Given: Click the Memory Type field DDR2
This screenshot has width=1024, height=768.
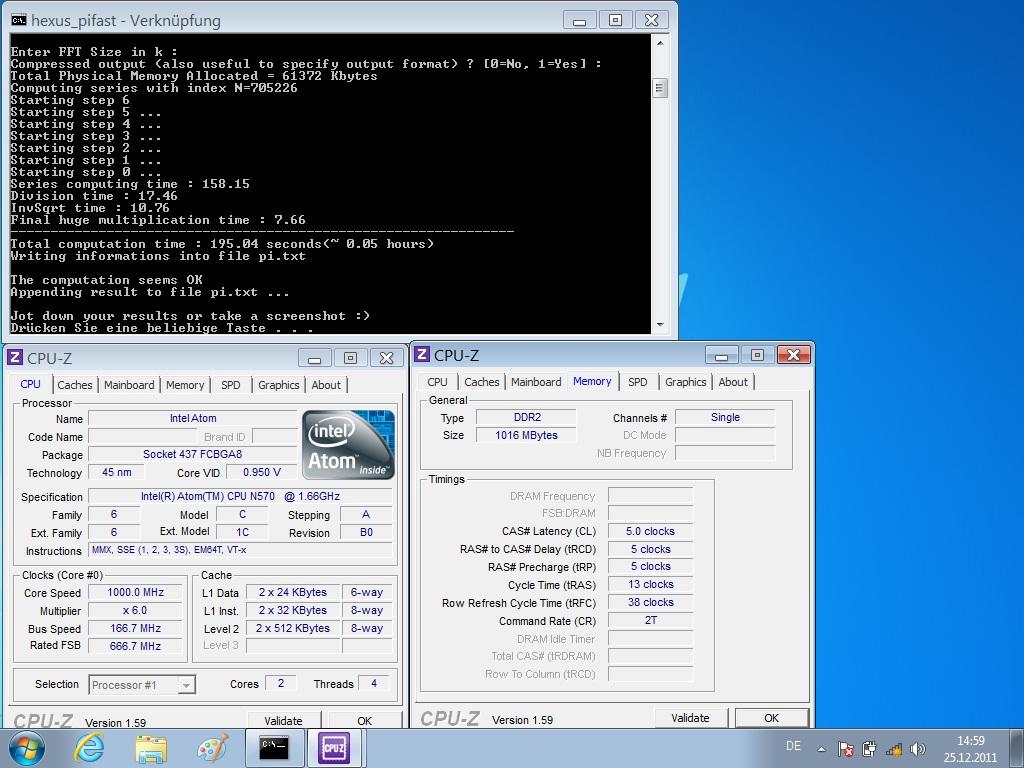Looking at the screenshot, I should (526, 417).
